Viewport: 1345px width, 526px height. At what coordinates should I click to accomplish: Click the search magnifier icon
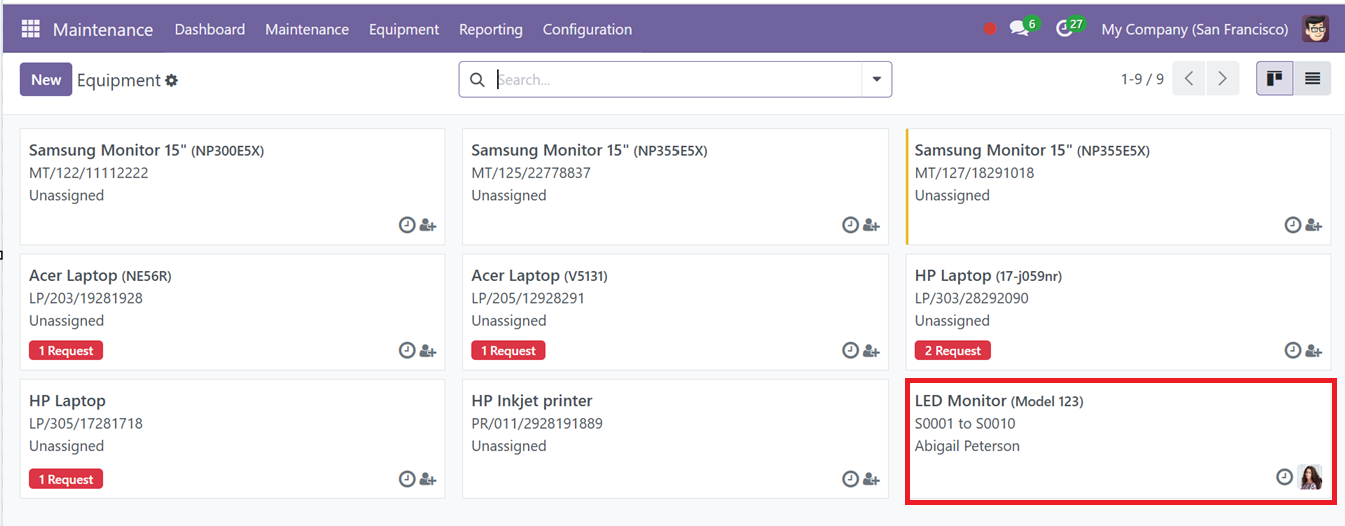pos(477,80)
